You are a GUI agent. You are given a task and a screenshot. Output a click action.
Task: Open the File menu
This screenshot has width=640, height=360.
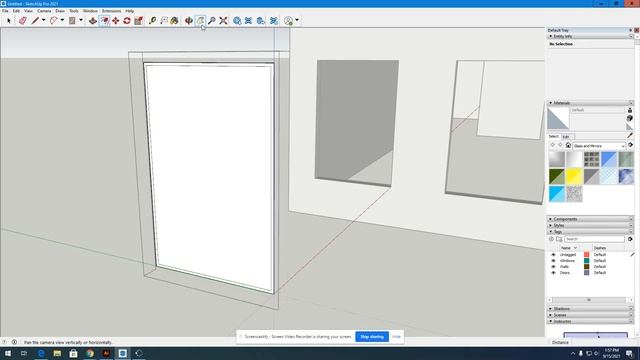coord(5,11)
